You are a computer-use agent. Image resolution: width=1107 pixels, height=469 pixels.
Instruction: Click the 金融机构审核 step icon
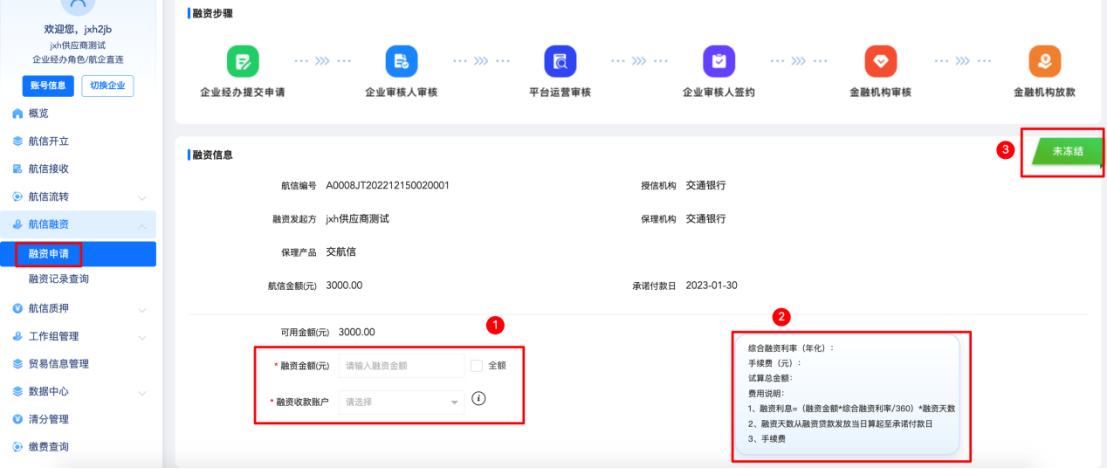coord(880,61)
